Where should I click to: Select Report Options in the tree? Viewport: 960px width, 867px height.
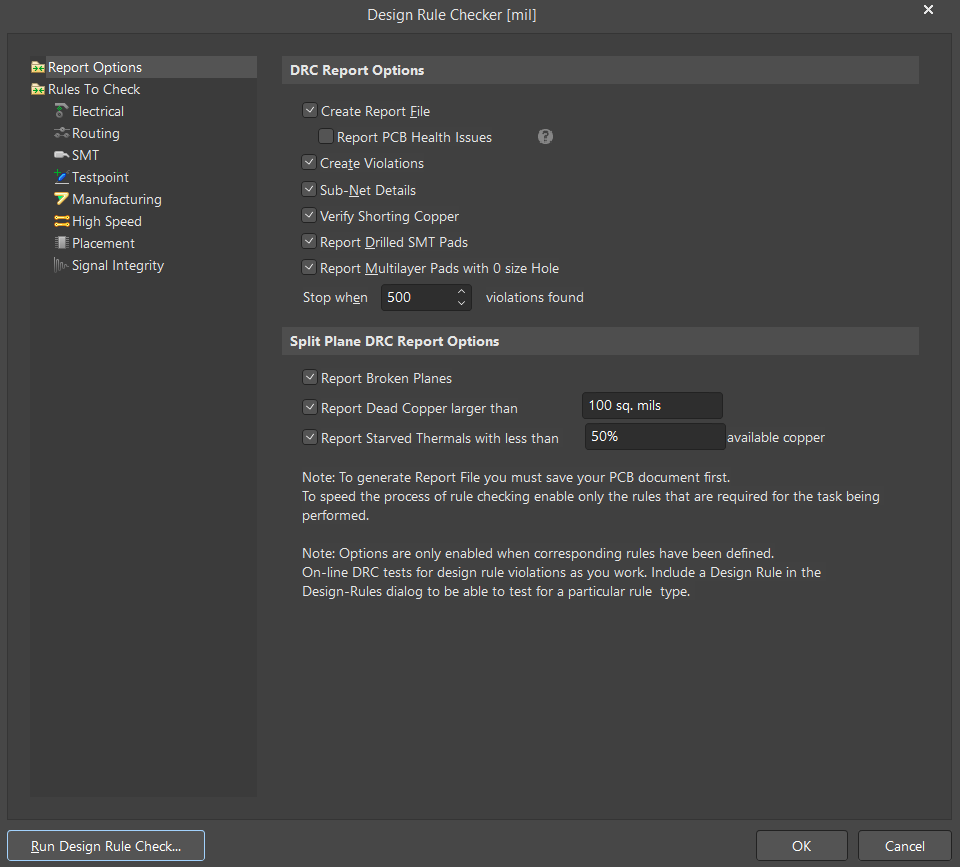point(95,67)
